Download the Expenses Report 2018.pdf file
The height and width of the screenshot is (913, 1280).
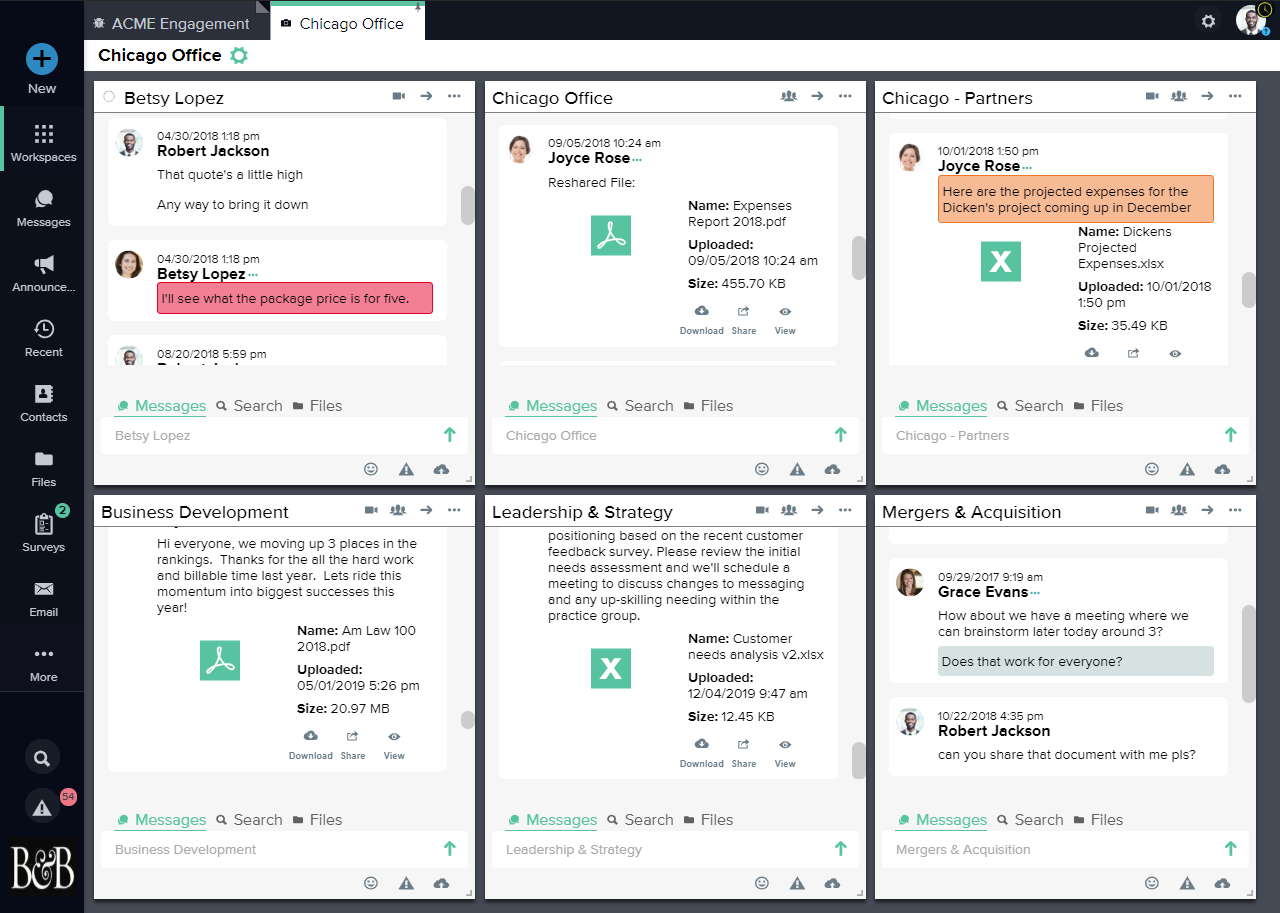701,318
